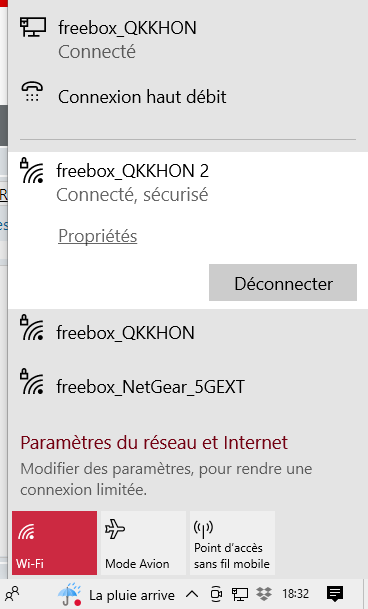Image resolution: width=368 pixels, height=609 pixels.
Task: Toggle the Wi-Fi quick action tile
Action: (54, 543)
